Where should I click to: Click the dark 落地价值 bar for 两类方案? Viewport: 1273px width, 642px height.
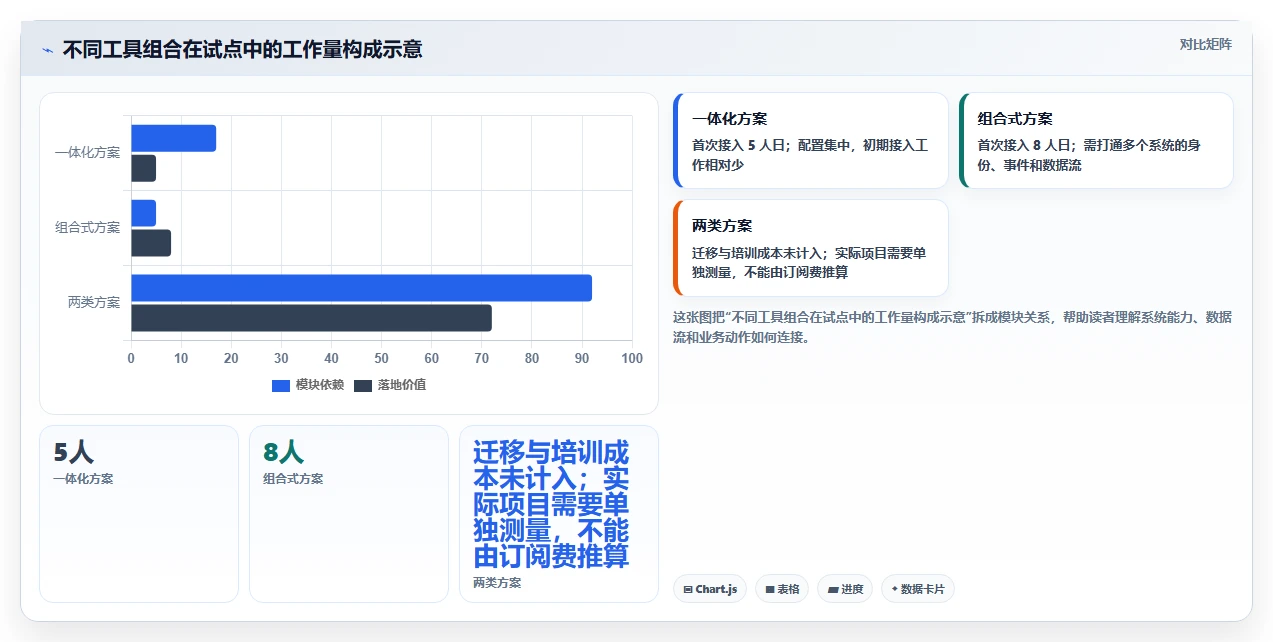(x=311, y=318)
